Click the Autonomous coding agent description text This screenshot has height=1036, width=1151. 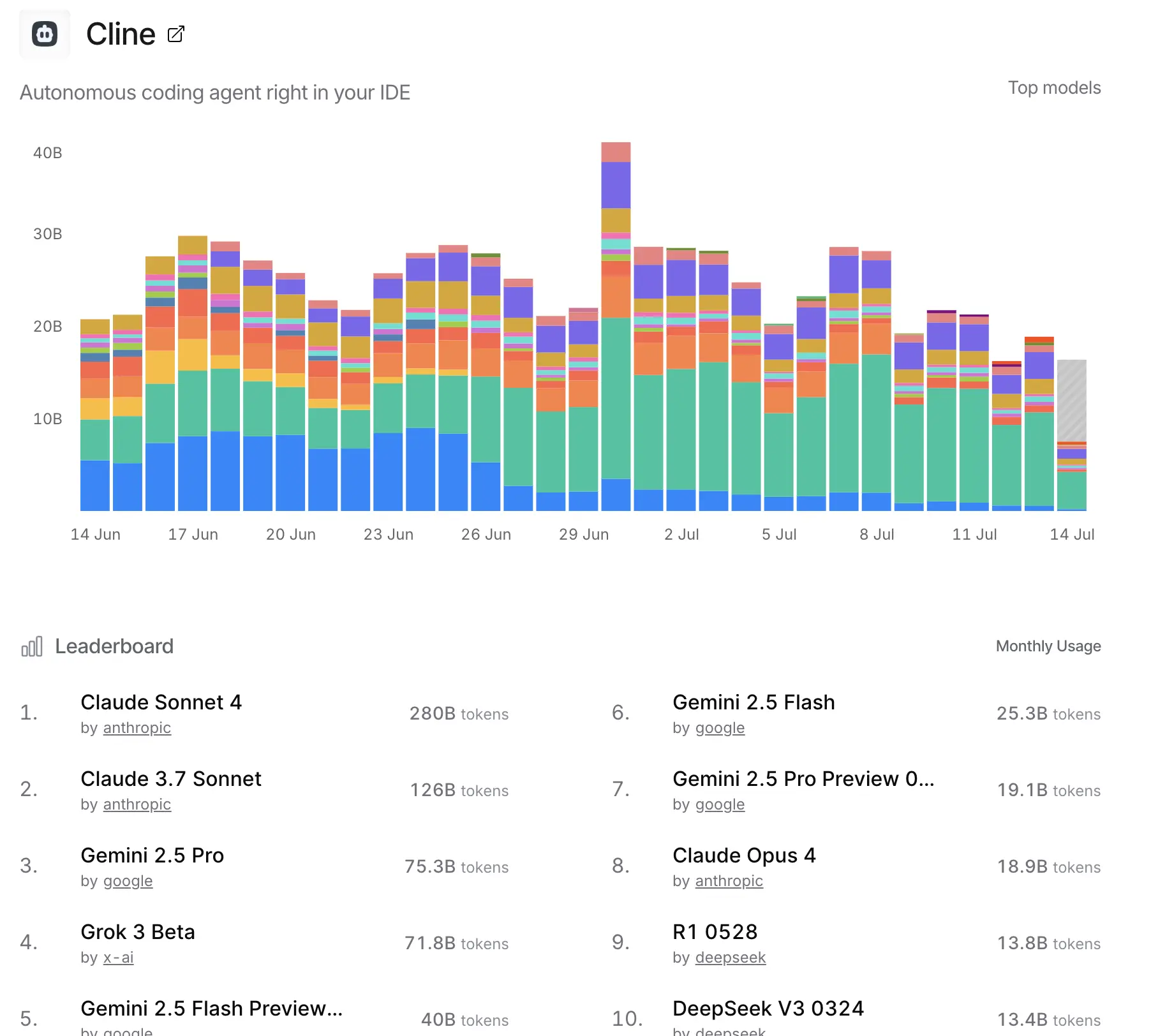215,93
